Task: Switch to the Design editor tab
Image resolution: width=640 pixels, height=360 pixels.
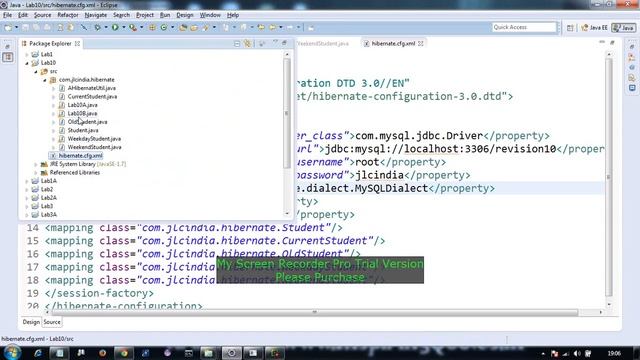Action: [31, 322]
